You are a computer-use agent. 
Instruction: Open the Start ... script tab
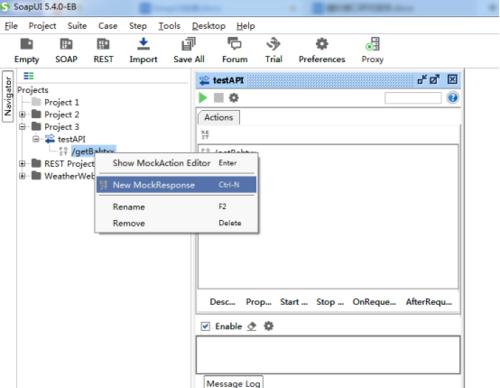pyautogui.click(x=294, y=302)
